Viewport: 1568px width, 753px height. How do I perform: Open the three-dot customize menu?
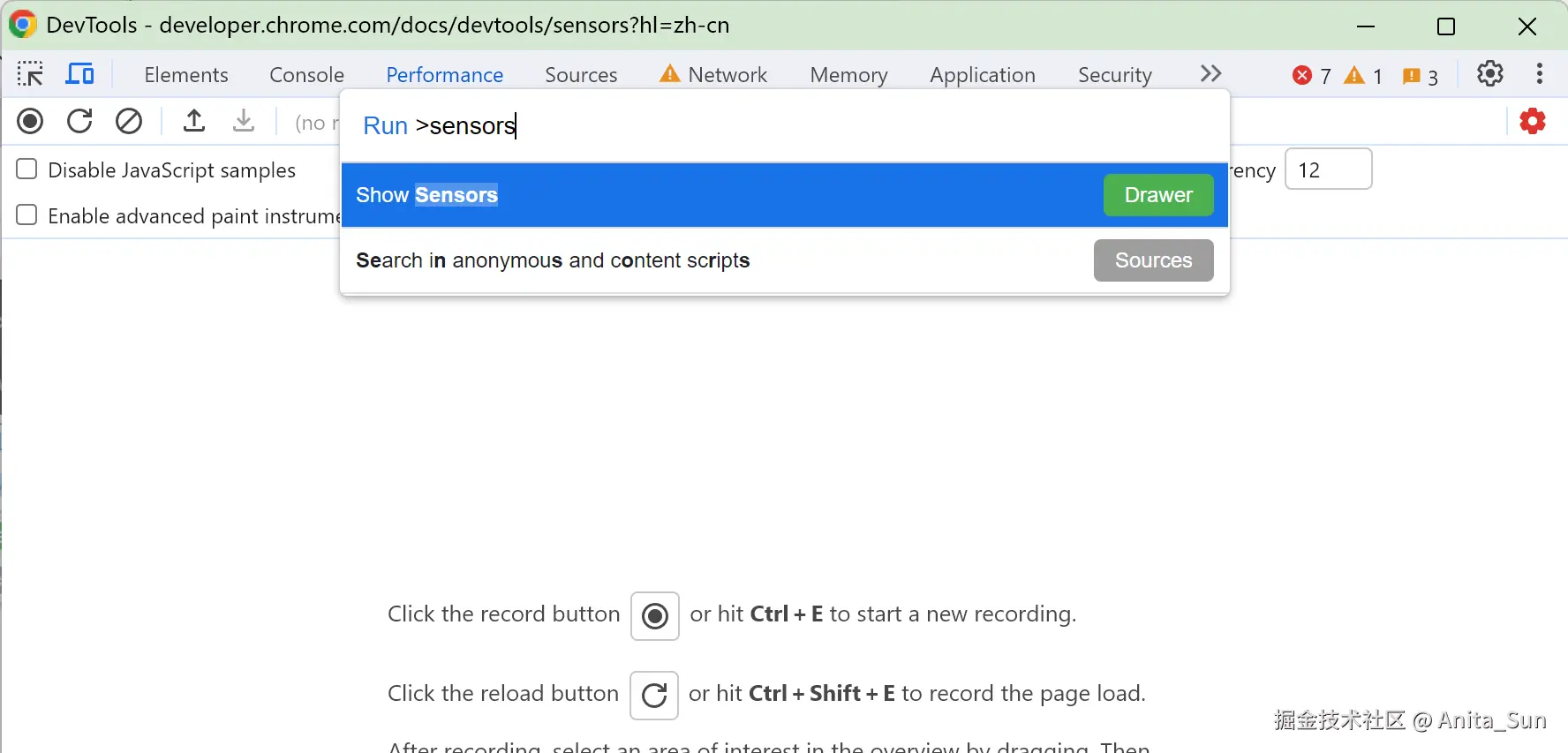pyautogui.click(x=1539, y=74)
